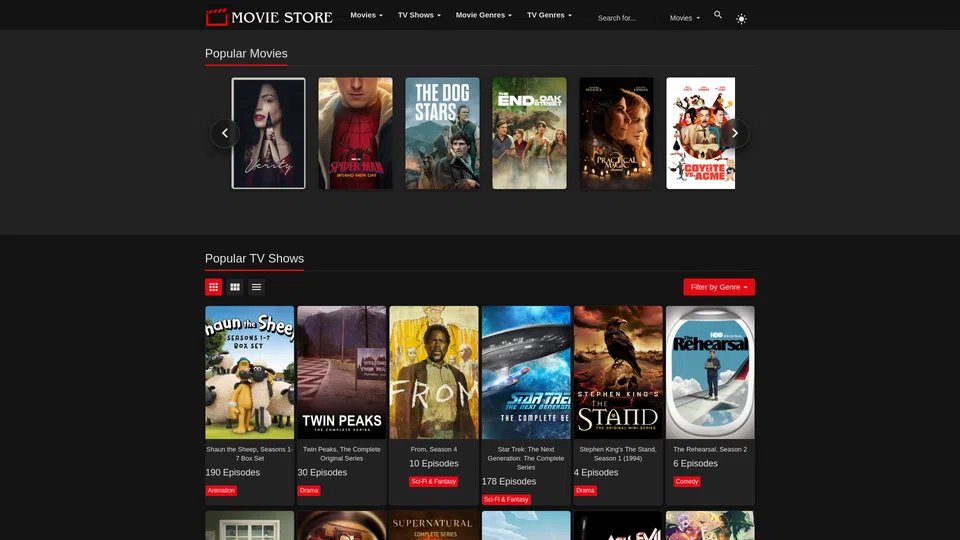Image resolution: width=960 pixels, height=540 pixels.
Task: Click the Sci-Fi & Fantasy tag under From
Action: (x=433, y=482)
